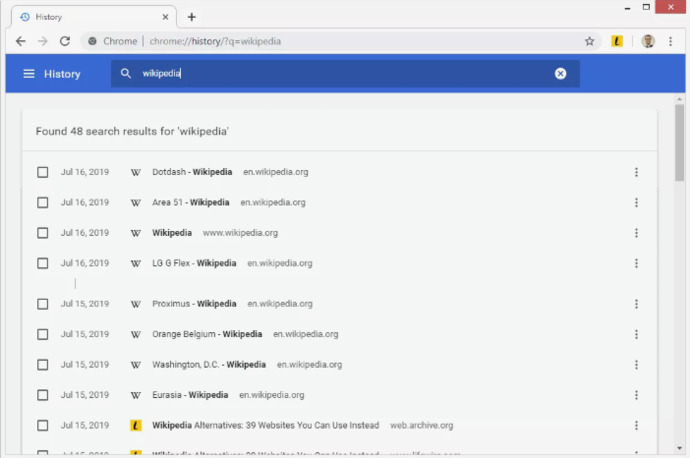Click the Wikipedia favicon beside Dotdash
Image resolution: width=690 pixels, height=458 pixels.
[136, 172]
